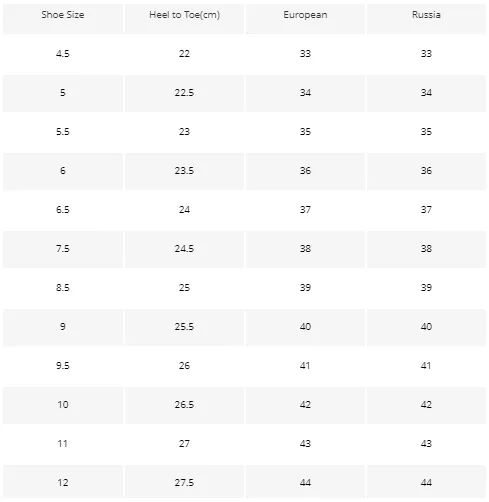Viewport: 489px width, 502px height.
Task: Select European size 39 cell
Action: pyautogui.click(x=305, y=288)
